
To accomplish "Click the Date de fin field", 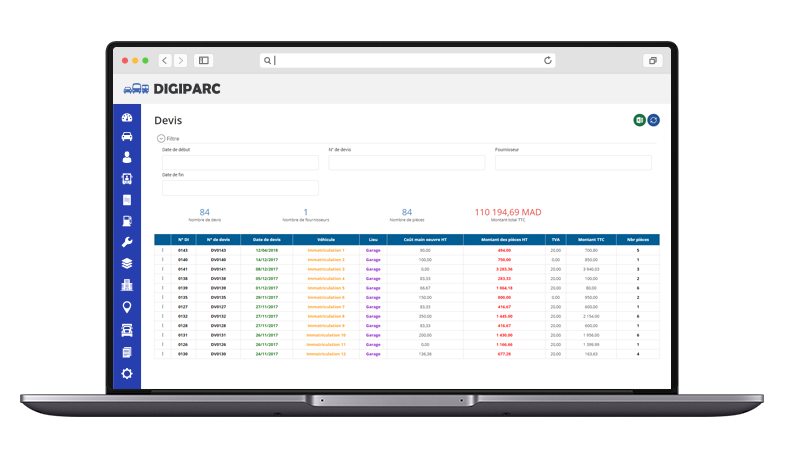I will (x=240, y=188).
